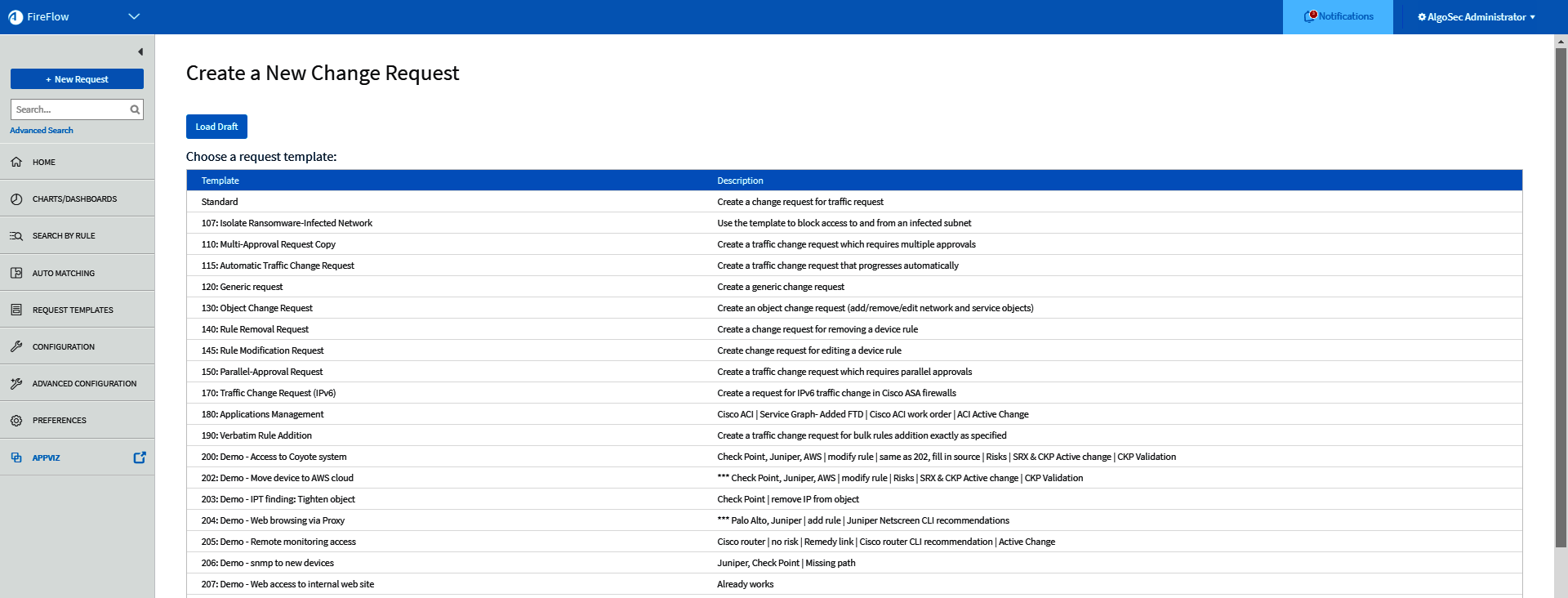Viewport: 1568px width, 598px height.
Task: Click the Charts/Dashboards gauge icon
Action: [16, 199]
